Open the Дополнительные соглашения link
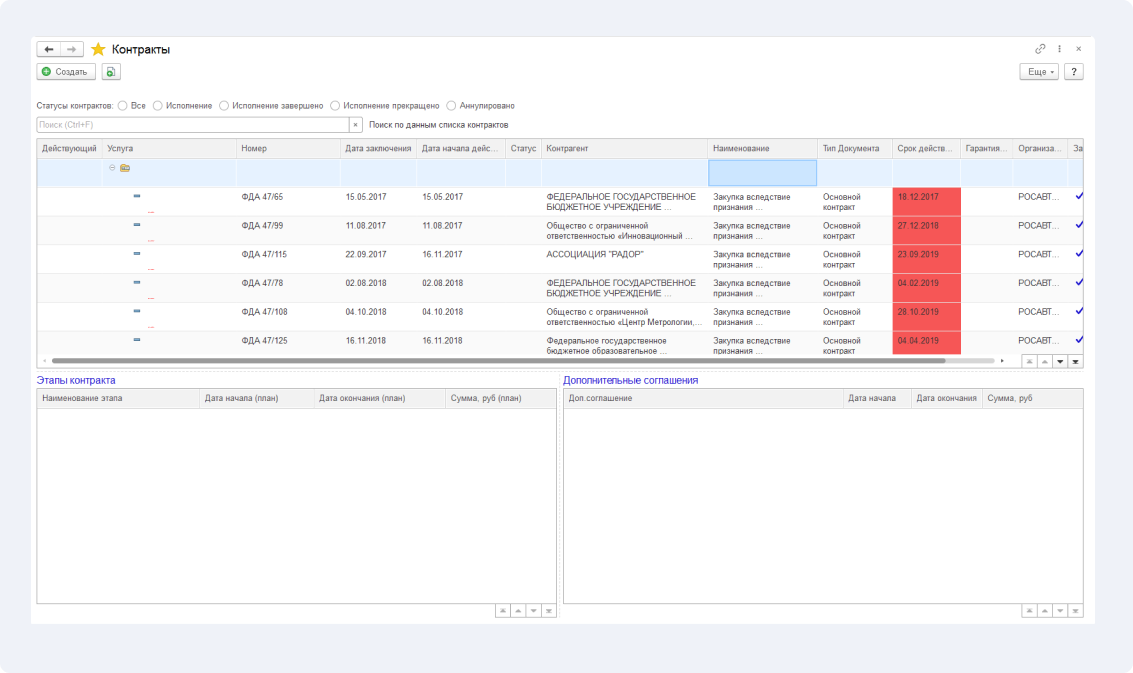 pyautogui.click(x=630, y=380)
